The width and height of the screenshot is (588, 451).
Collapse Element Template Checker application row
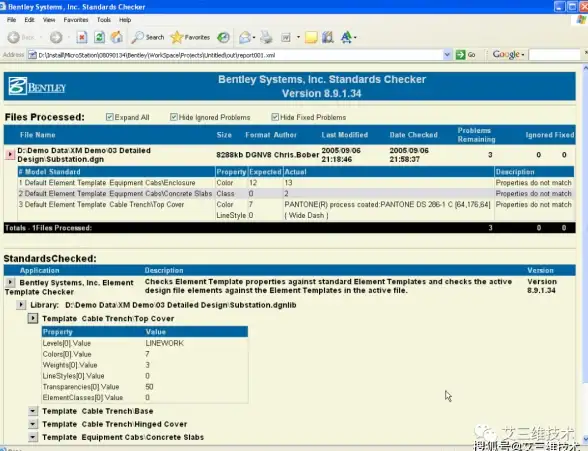[10, 282]
